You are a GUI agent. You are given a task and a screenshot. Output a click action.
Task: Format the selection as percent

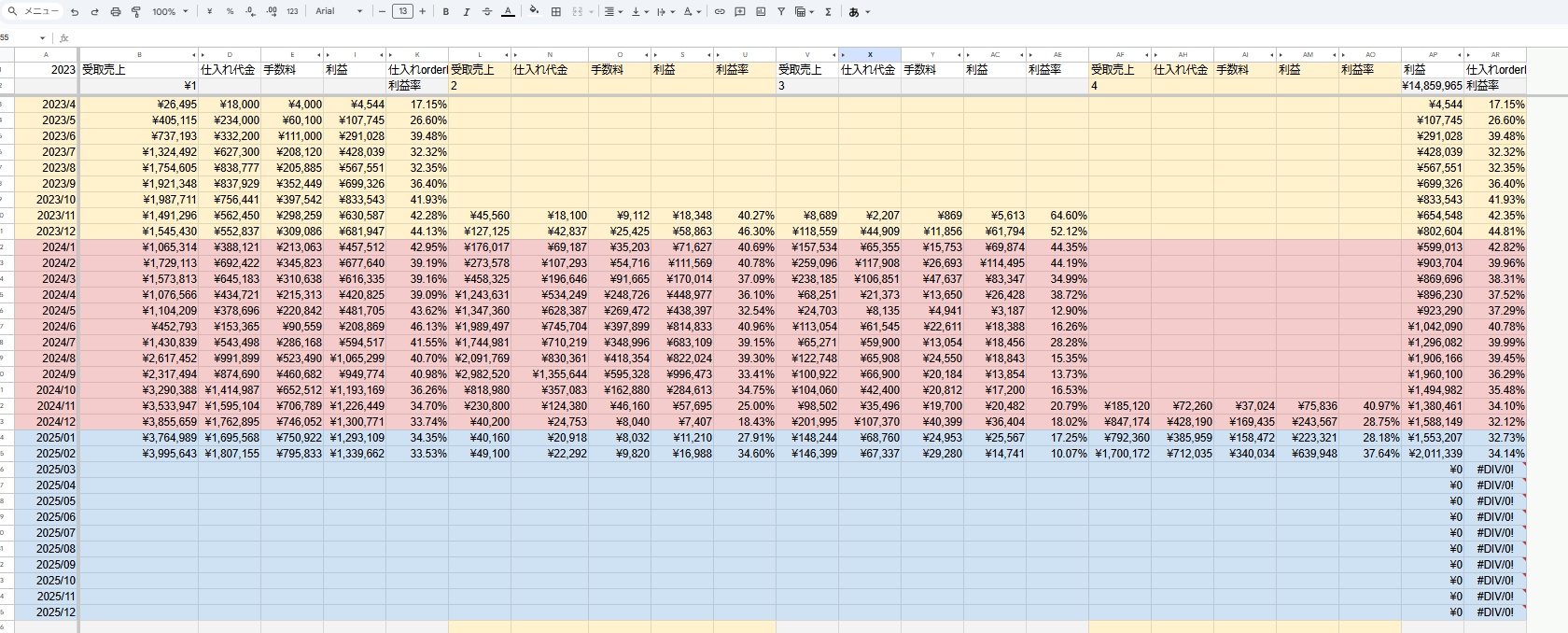[x=230, y=11]
